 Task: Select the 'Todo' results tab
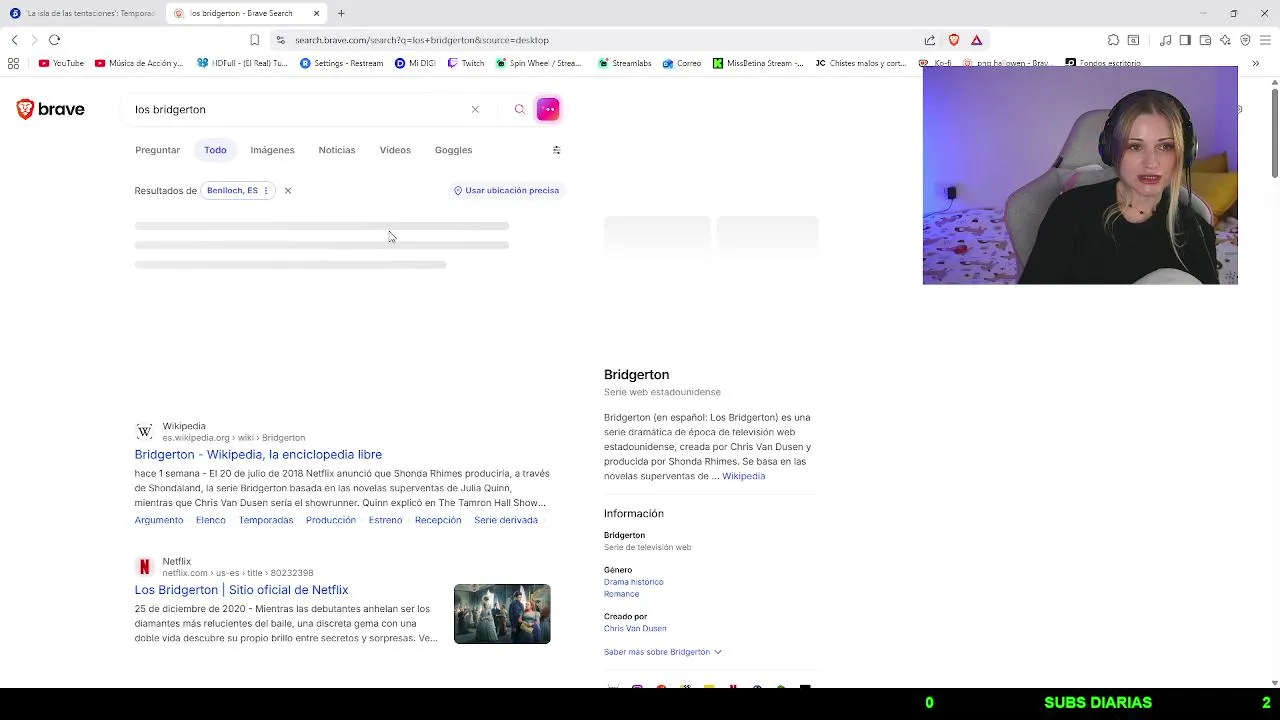[215, 150]
